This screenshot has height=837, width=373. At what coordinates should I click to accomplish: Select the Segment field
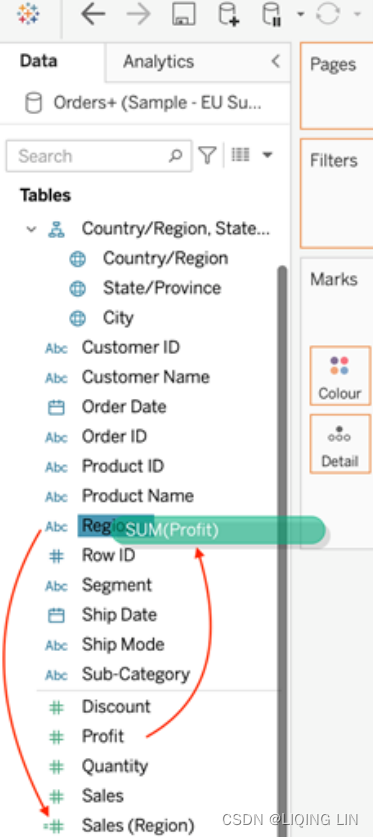(x=116, y=585)
